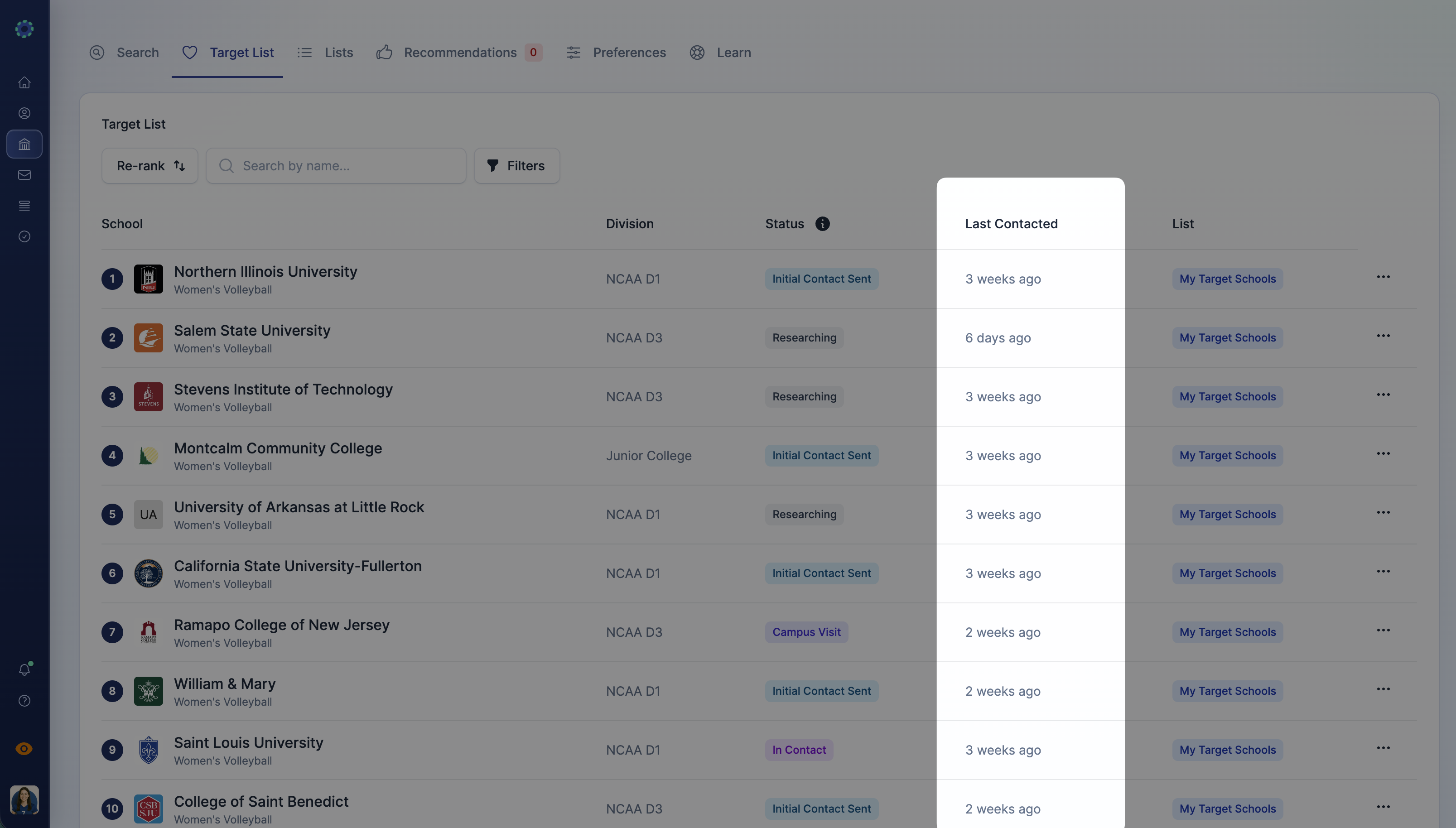The width and height of the screenshot is (1456, 828).
Task: Open more options for Salem State University
Action: click(x=1383, y=336)
